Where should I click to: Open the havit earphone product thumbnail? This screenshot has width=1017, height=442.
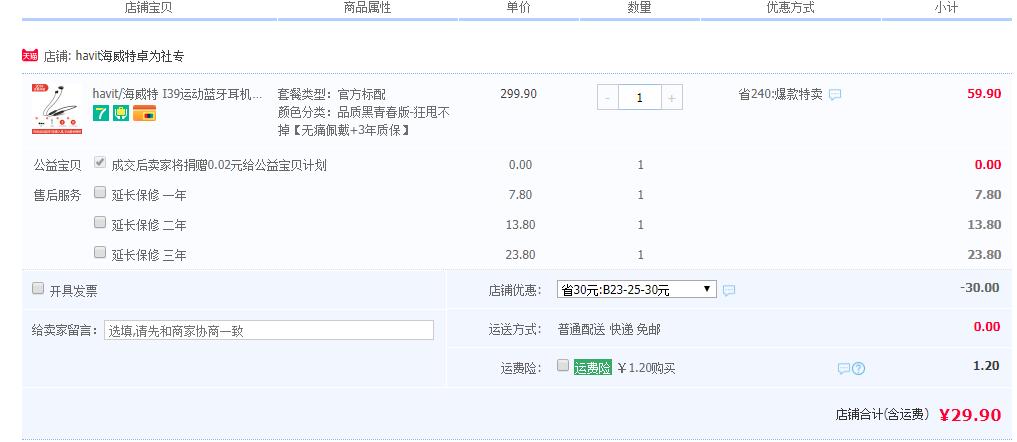click(x=57, y=108)
